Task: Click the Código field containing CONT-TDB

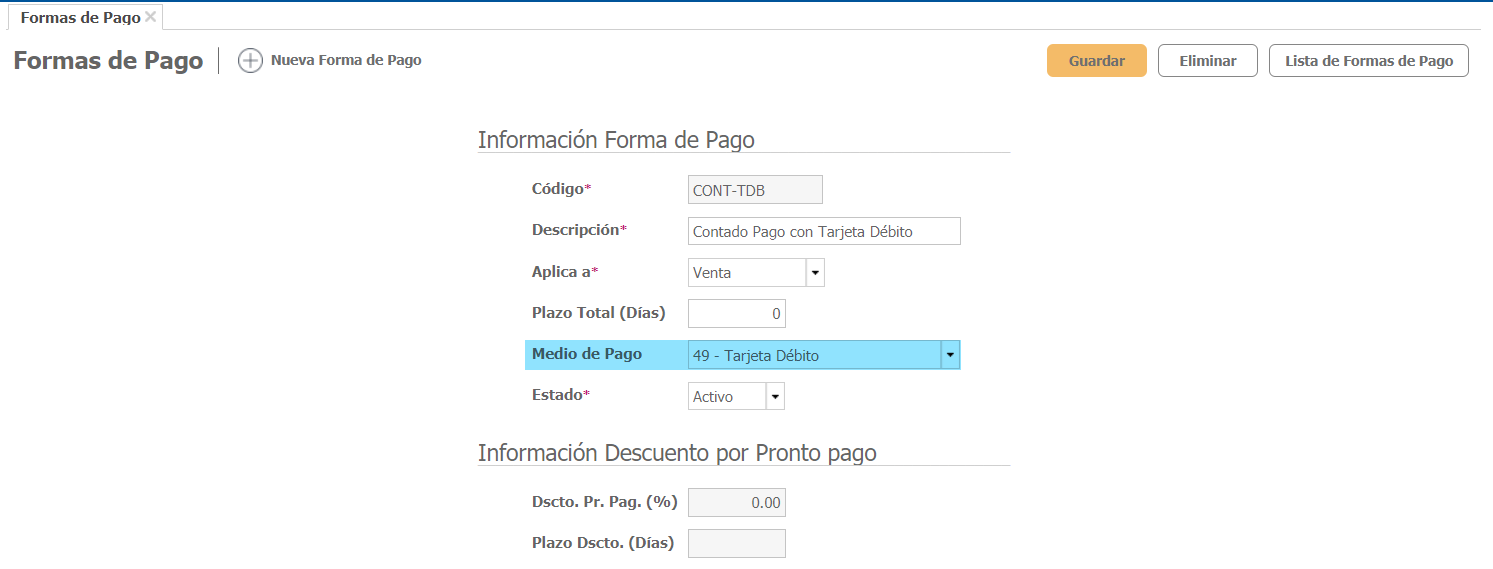Action: tap(755, 190)
